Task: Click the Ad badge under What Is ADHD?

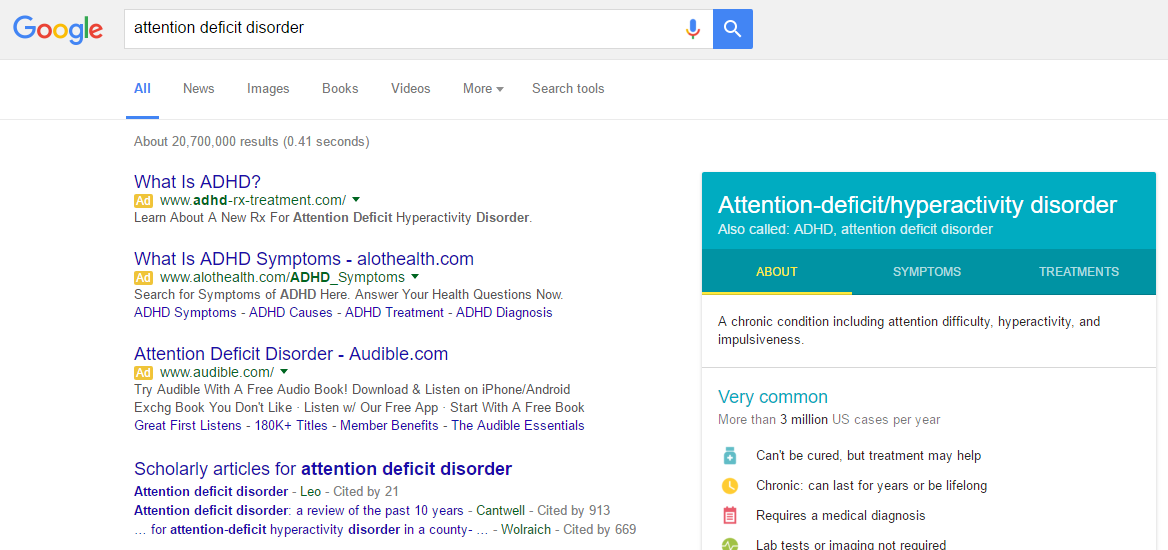Action: point(143,200)
